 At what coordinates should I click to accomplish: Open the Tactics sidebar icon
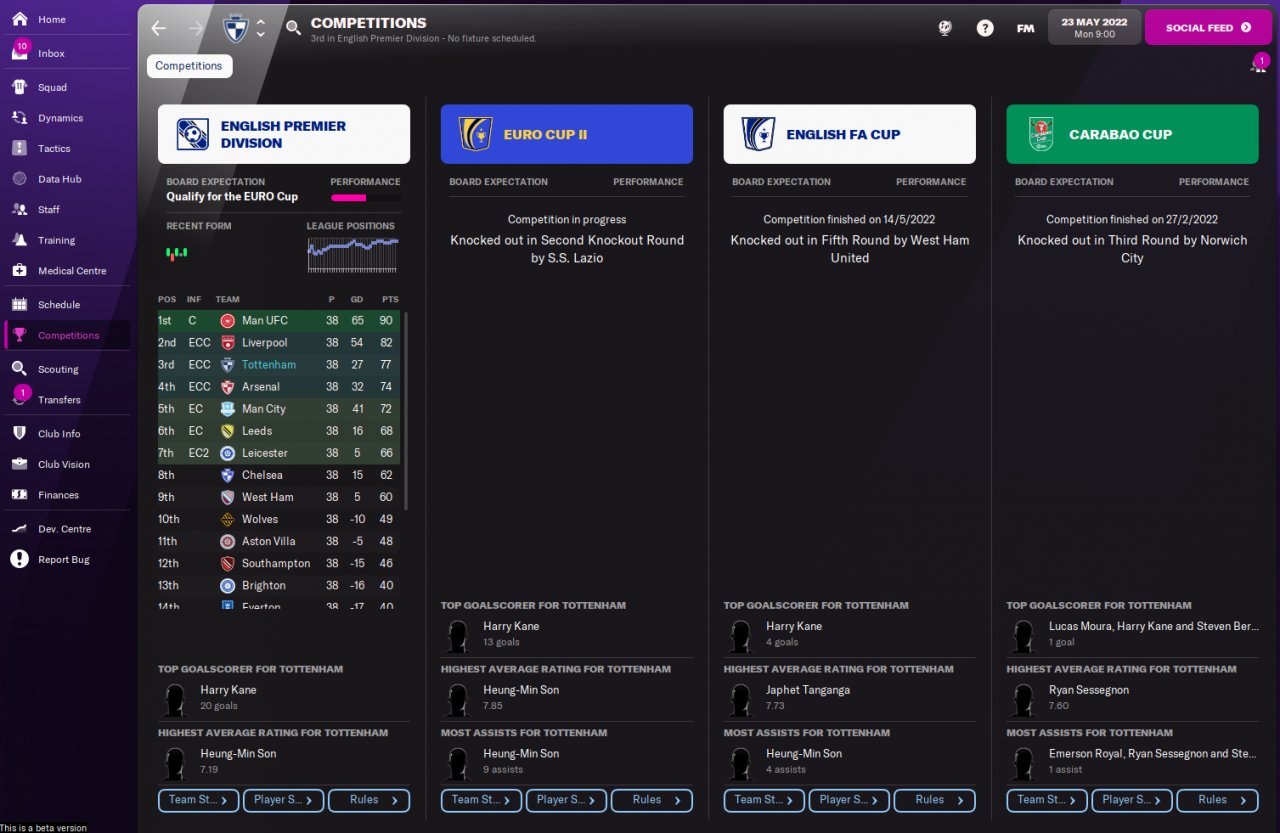point(19,148)
